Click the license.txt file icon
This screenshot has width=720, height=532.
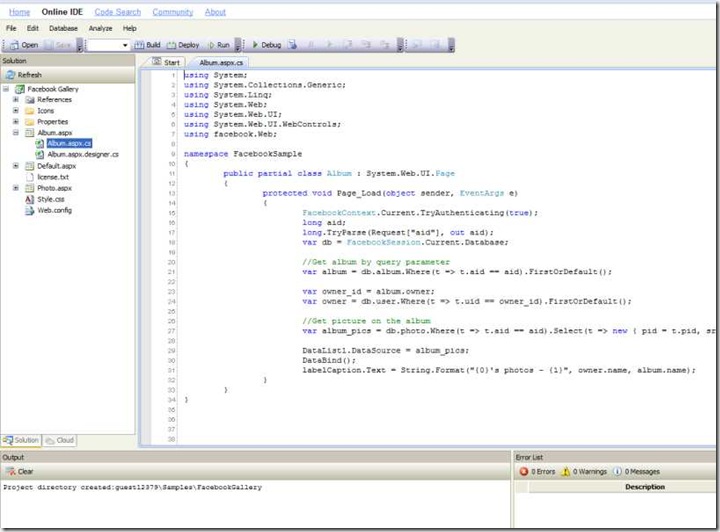click(30, 177)
